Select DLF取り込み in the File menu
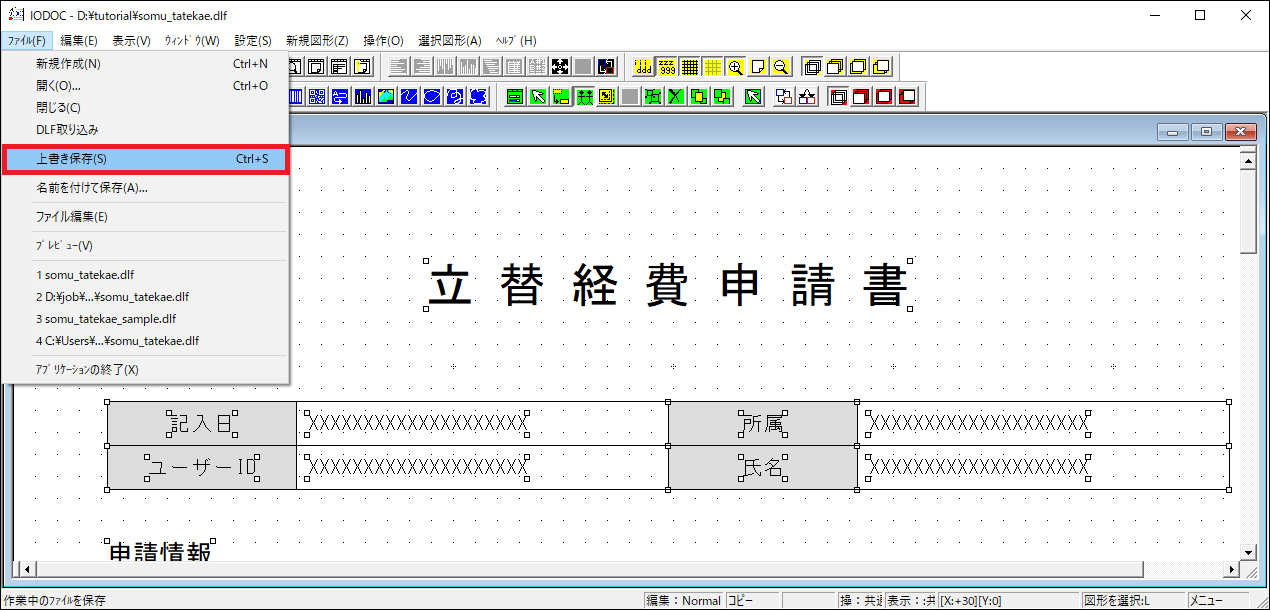 pos(67,130)
